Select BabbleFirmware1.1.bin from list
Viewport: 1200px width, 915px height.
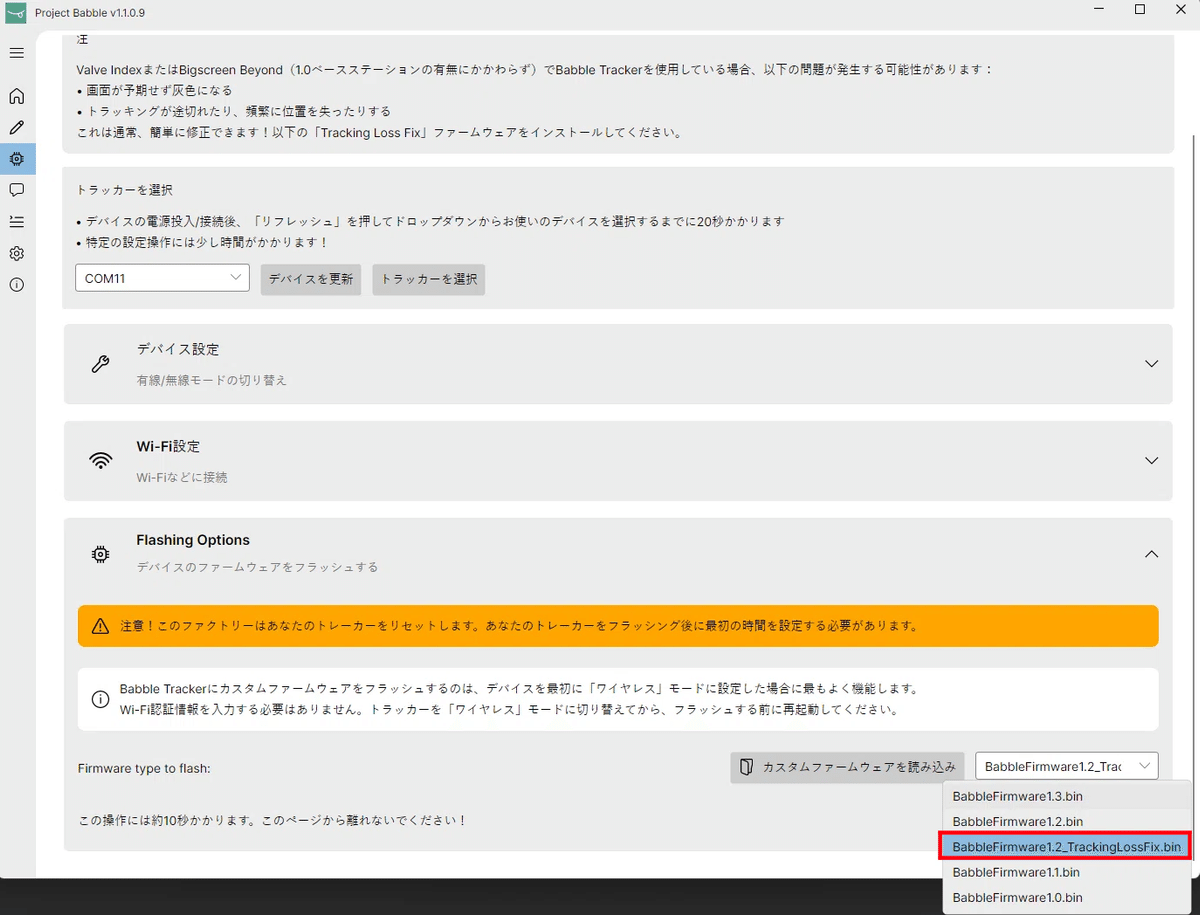1066,872
